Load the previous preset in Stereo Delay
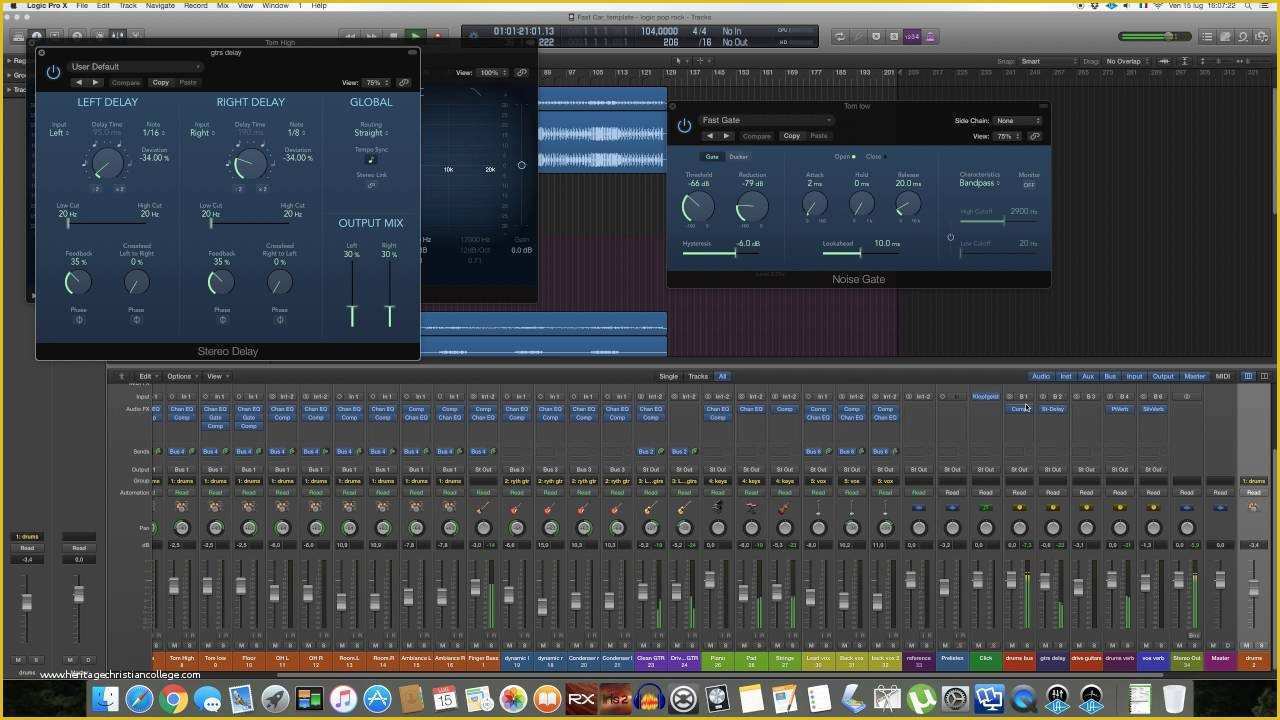 click(x=79, y=82)
